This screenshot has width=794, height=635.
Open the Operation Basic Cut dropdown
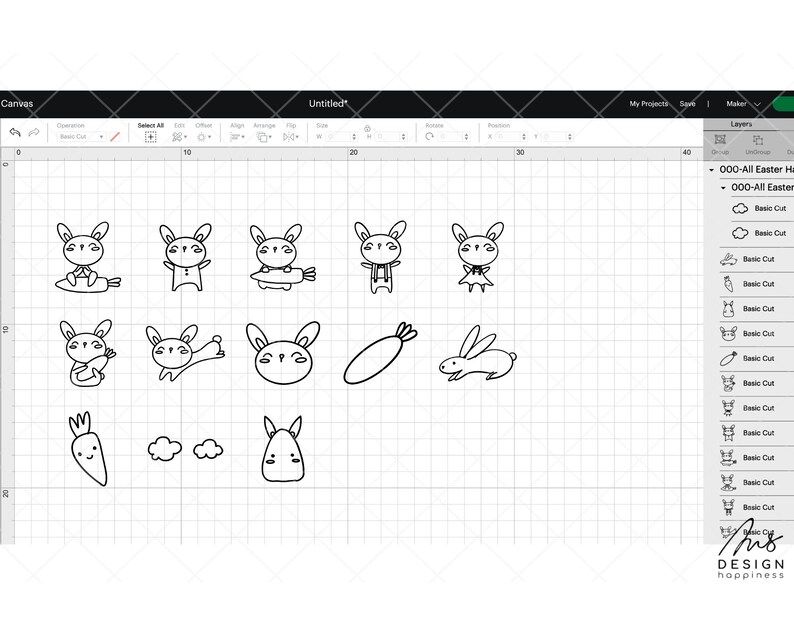coord(81,137)
